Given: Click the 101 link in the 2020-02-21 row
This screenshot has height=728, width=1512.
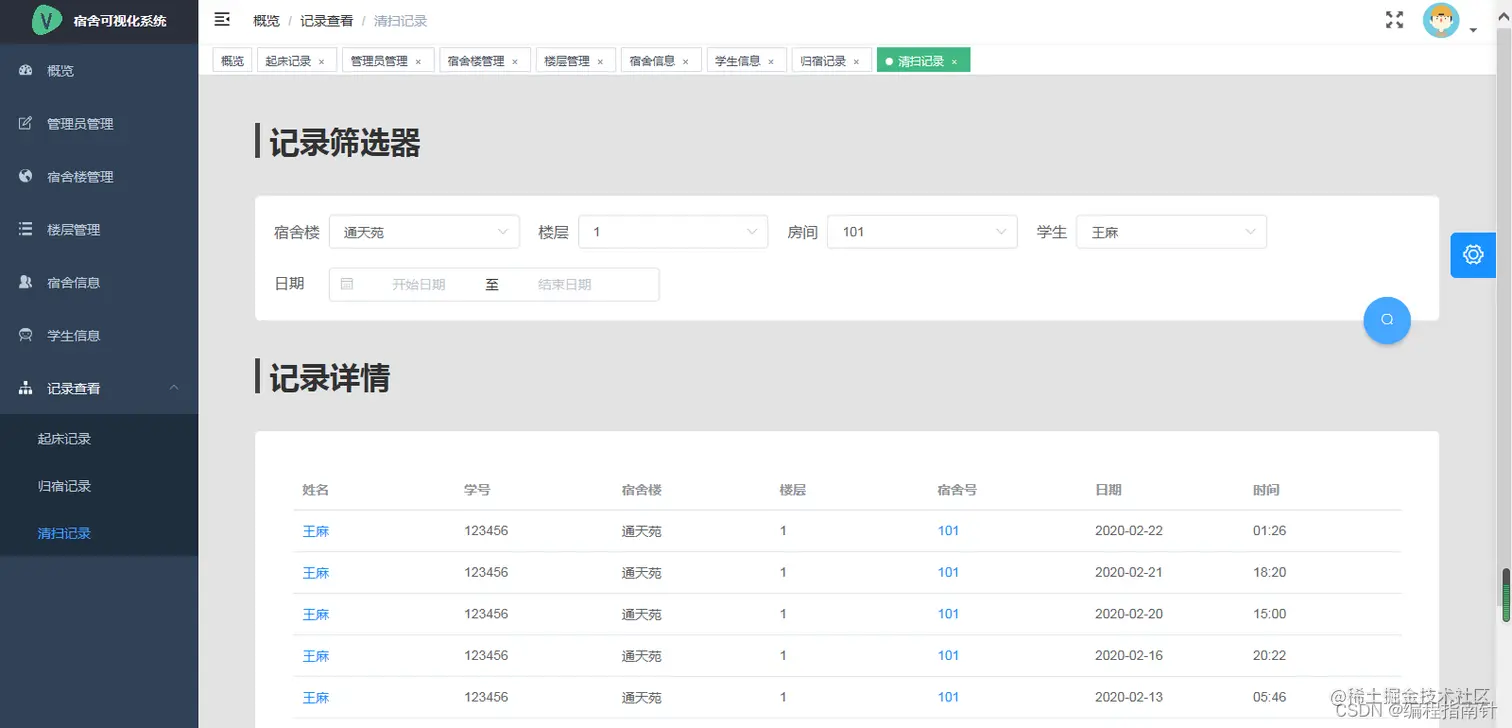Looking at the screenshot, I should [948, 573].
